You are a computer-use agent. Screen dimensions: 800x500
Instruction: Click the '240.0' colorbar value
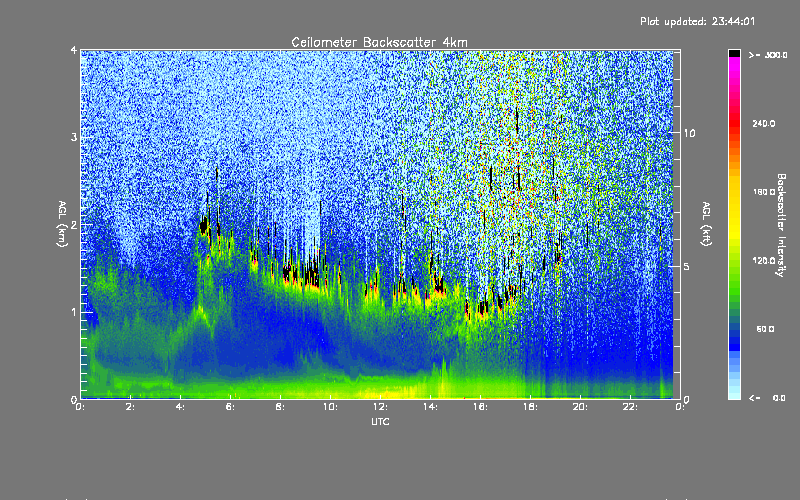tap(764, 123)
